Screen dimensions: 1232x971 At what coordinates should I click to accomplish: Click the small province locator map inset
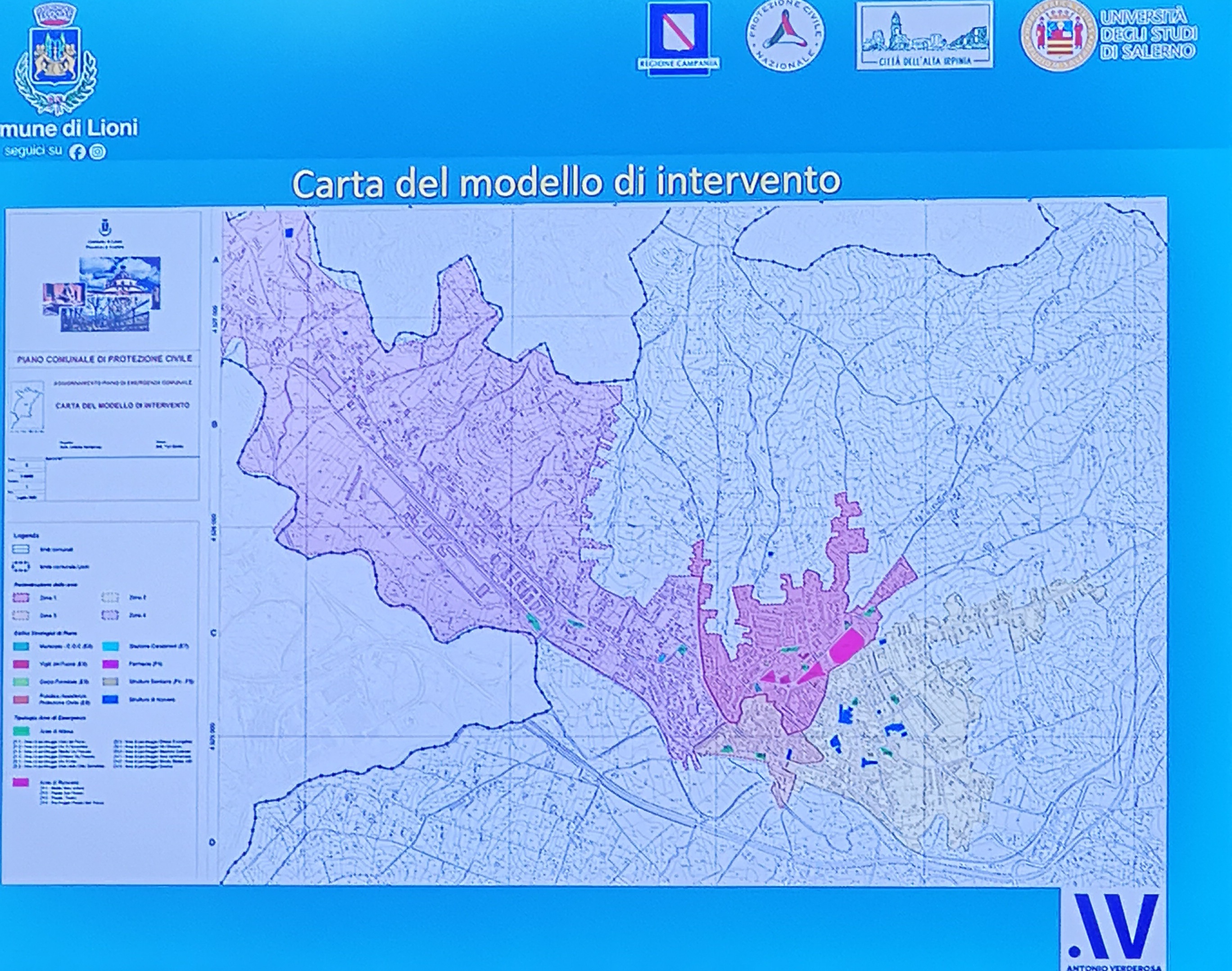26,406
